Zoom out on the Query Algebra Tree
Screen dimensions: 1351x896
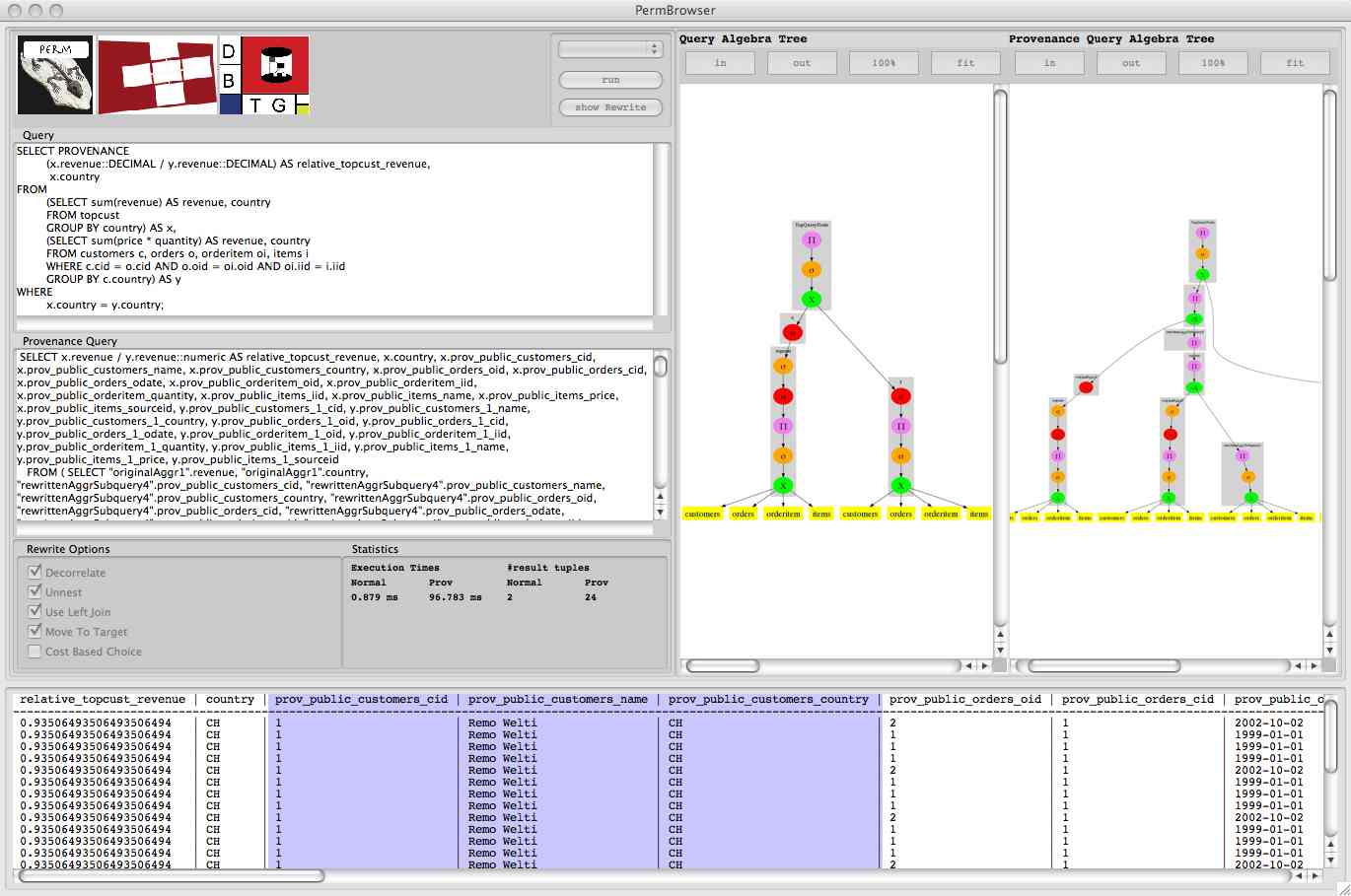coord(802,63)
